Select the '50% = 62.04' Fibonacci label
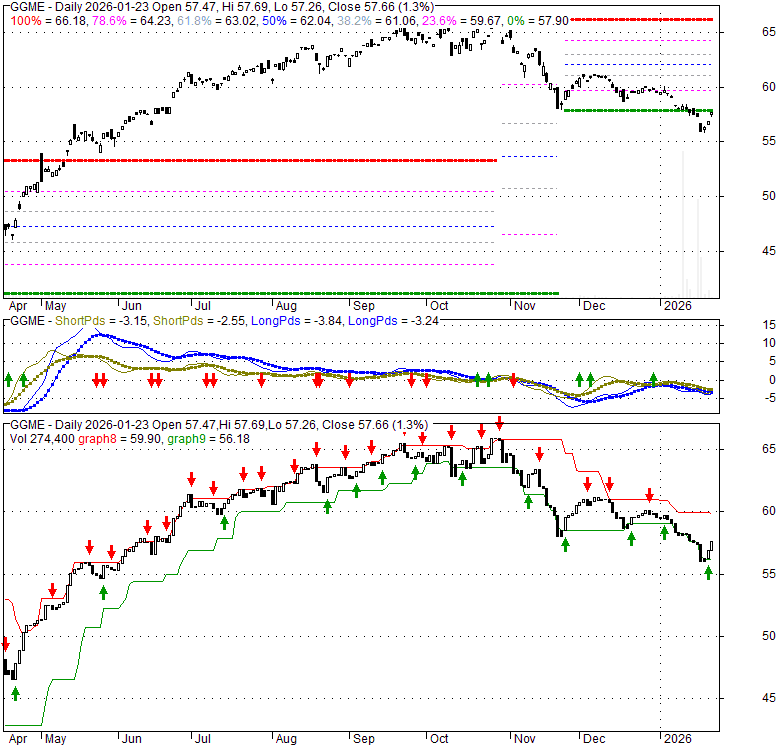The image size is (780, 745). pyautogui.click(x=297, y=21)
